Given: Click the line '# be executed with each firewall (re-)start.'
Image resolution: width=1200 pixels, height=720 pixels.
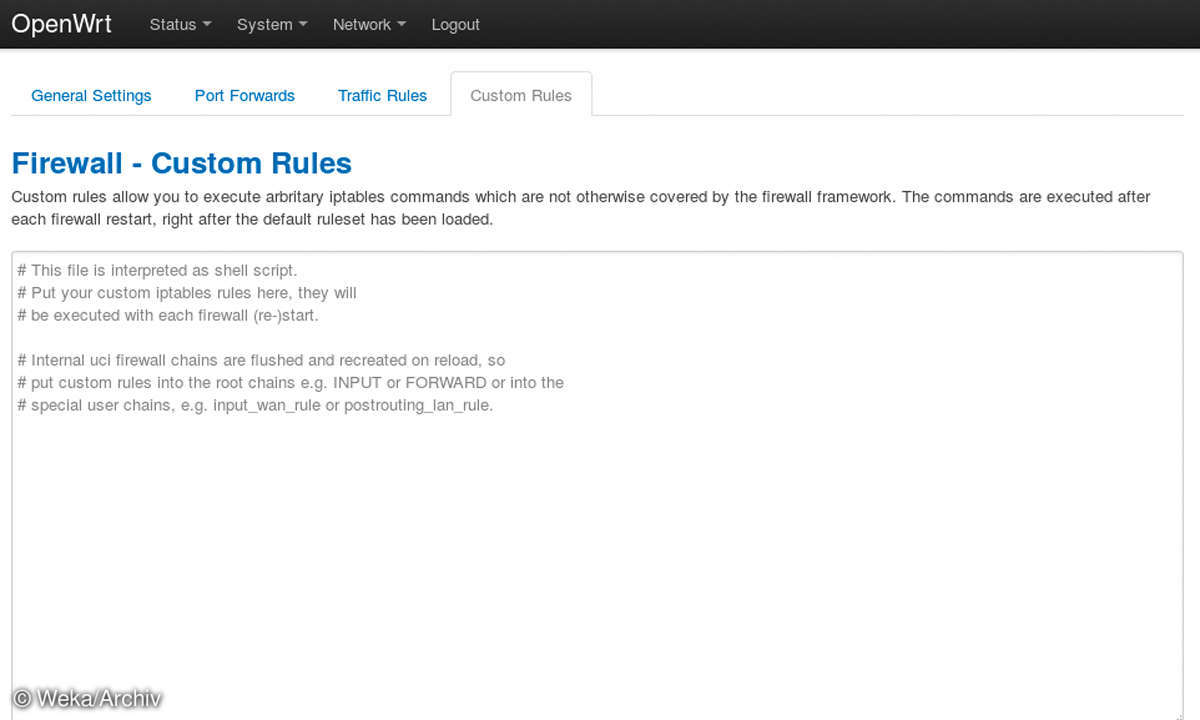Looking at the screenshot, I should point(168,315).
